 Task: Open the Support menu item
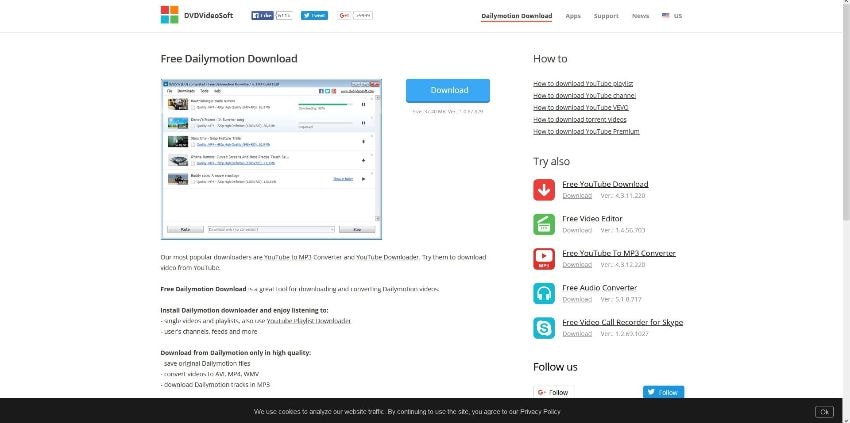[606, 16]
